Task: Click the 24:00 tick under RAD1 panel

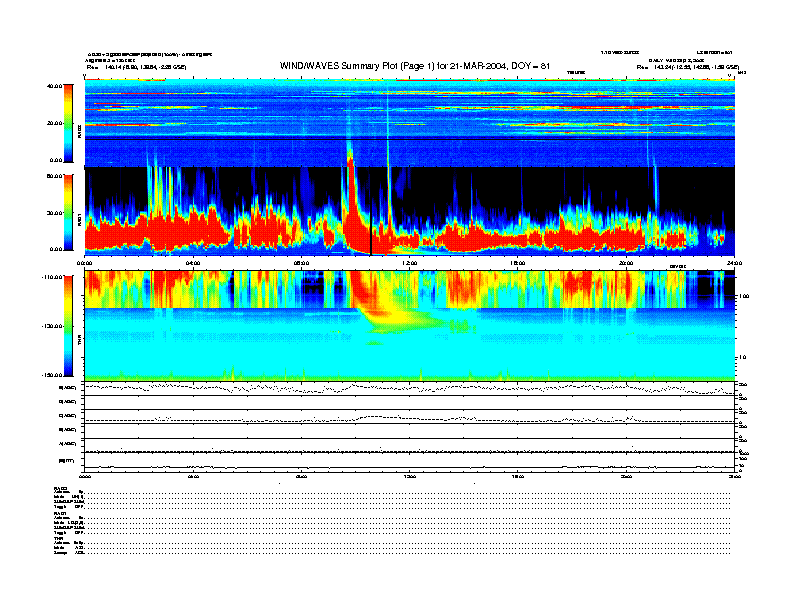Action: pos(733,263)
